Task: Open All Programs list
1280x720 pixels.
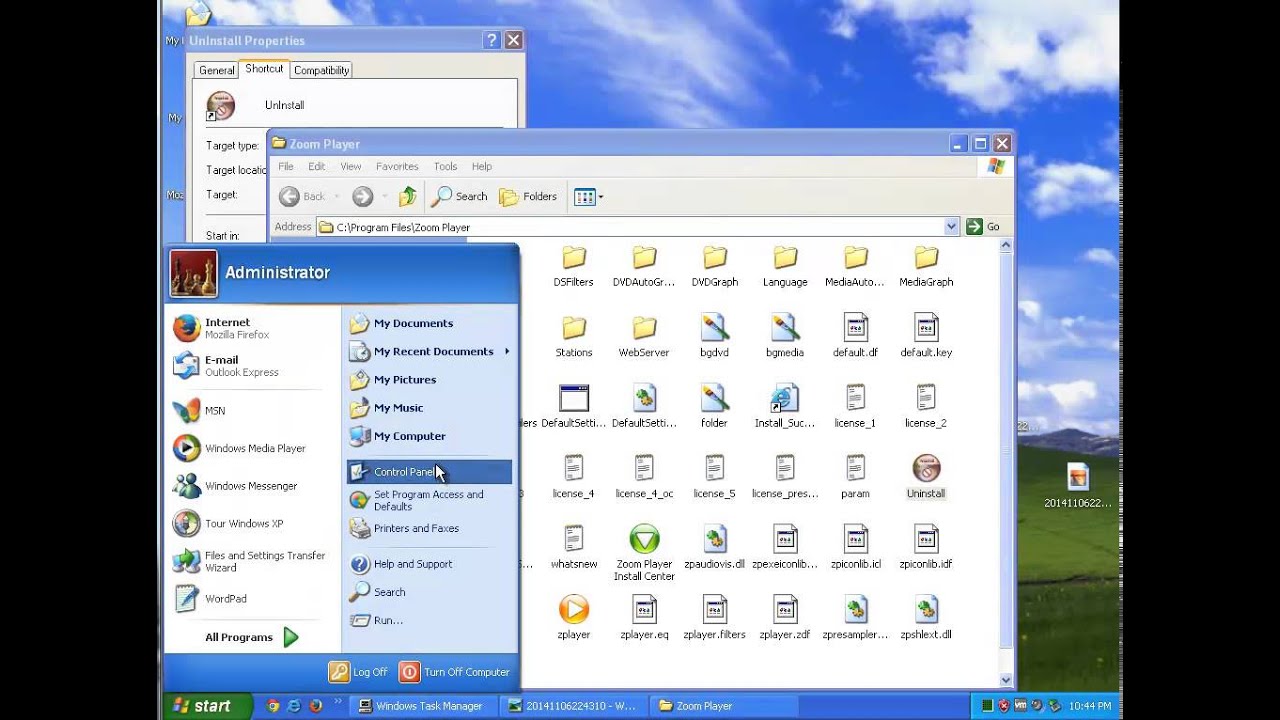Action: click(252, 637)
